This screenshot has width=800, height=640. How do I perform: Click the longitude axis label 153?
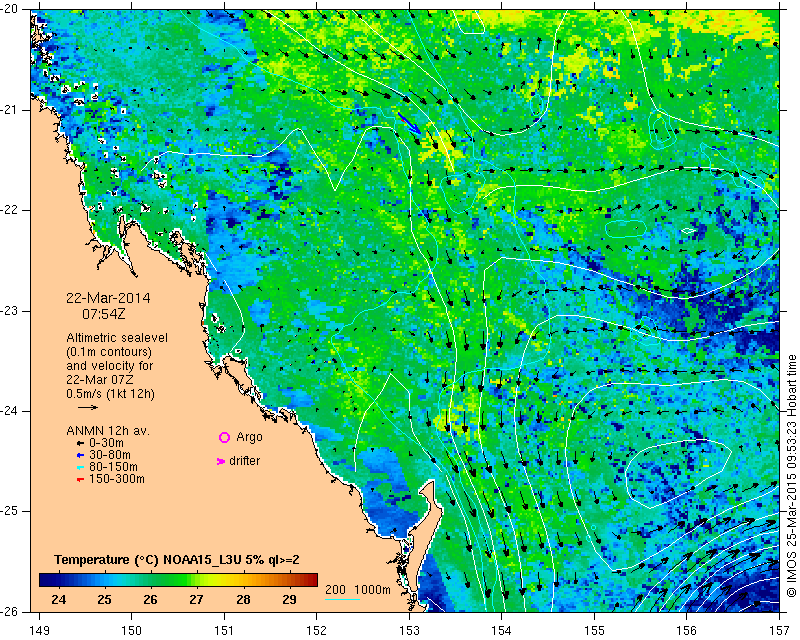(x=409, y=631)
